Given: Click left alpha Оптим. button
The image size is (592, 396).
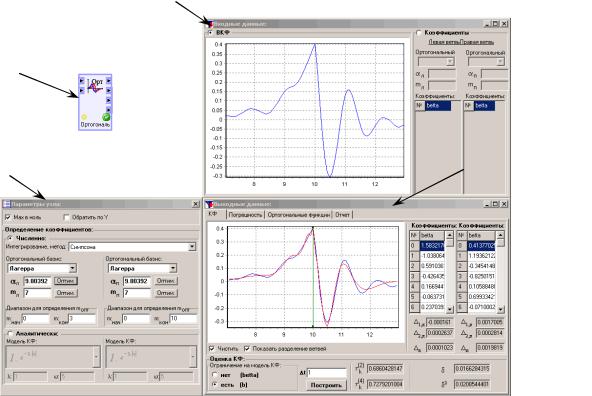Looking at the screenshot, I should pyautogui.click(x=65, y=281).
